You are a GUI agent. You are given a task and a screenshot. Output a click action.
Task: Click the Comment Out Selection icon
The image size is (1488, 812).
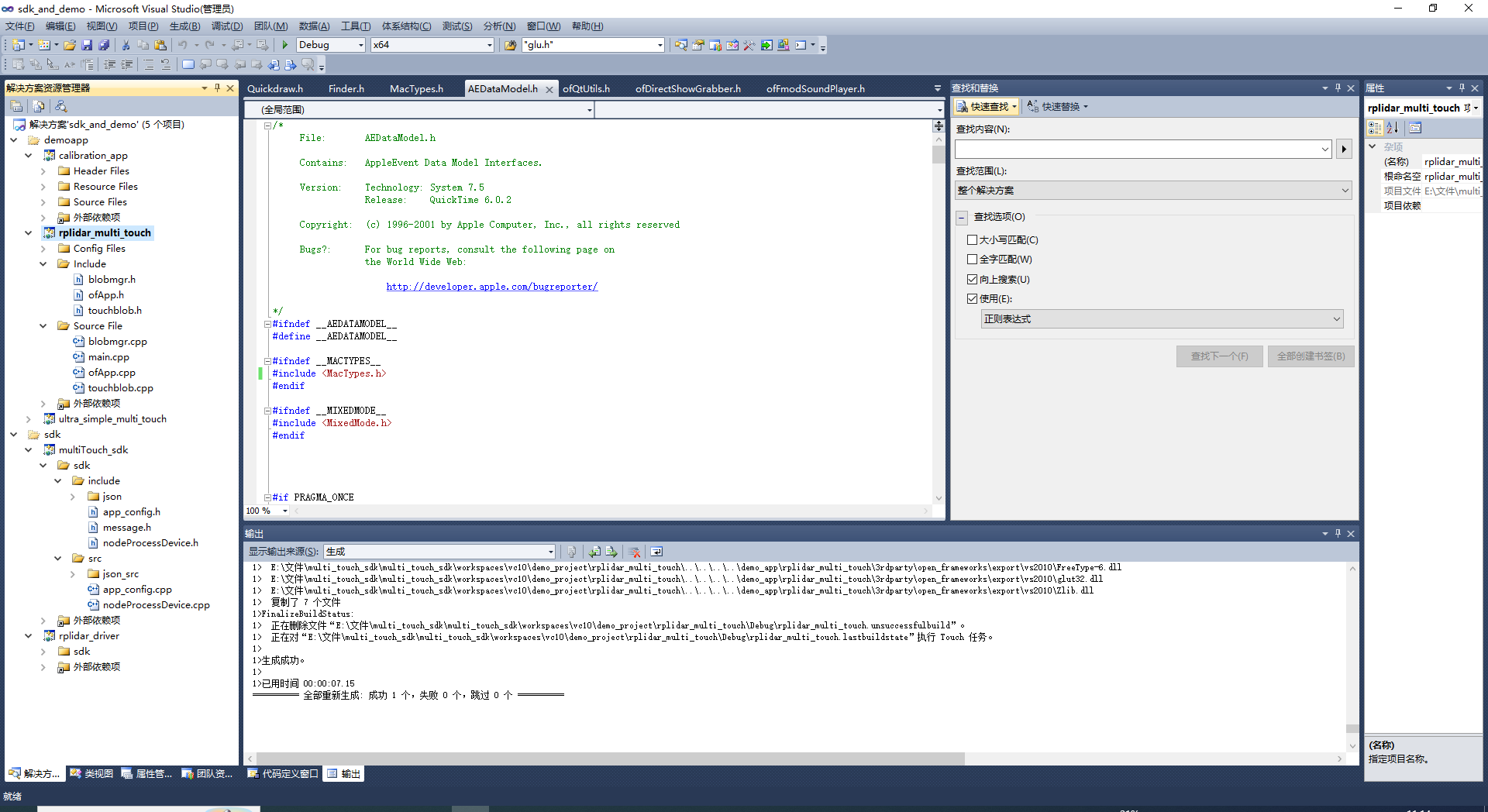pyautogui.click(x=149, y=64)
